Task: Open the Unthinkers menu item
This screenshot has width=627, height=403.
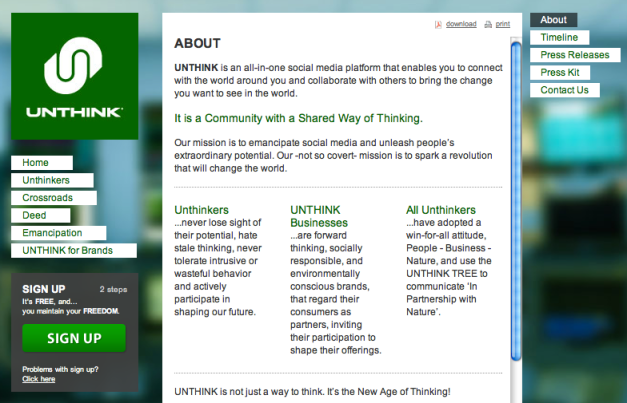Action: point(52,180)
